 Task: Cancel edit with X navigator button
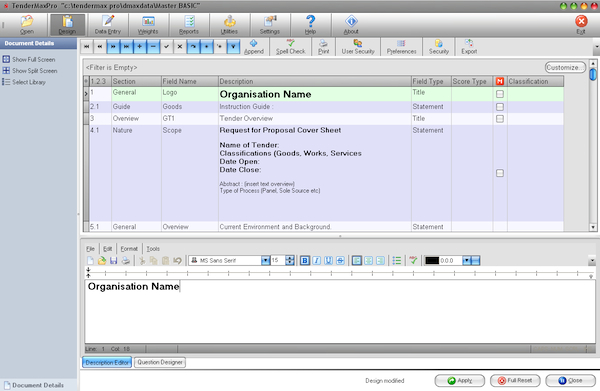180,47
